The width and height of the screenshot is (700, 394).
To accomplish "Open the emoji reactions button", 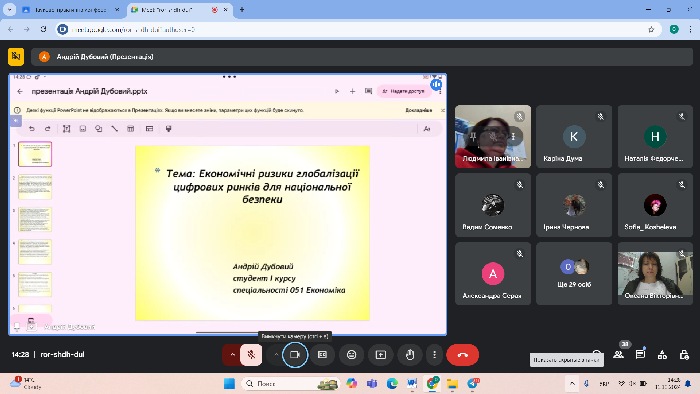I will click(x=352, y=355).
